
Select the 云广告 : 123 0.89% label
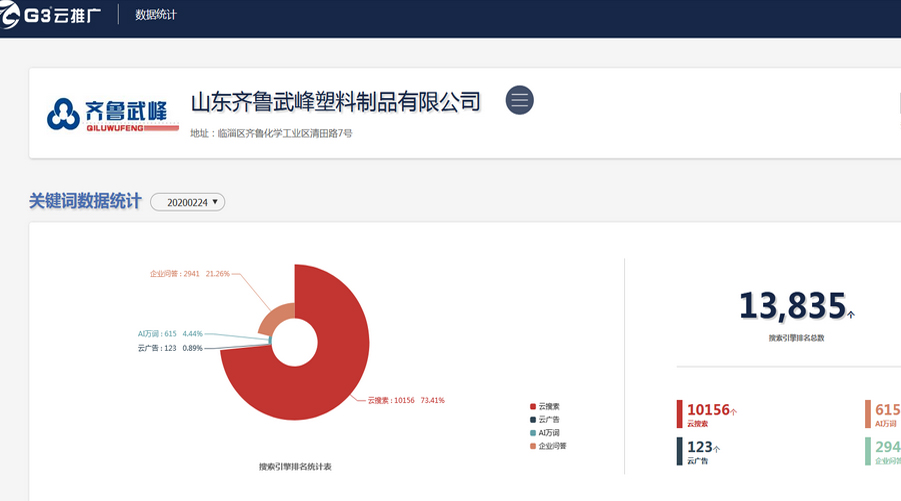click(x=170, y=348)
